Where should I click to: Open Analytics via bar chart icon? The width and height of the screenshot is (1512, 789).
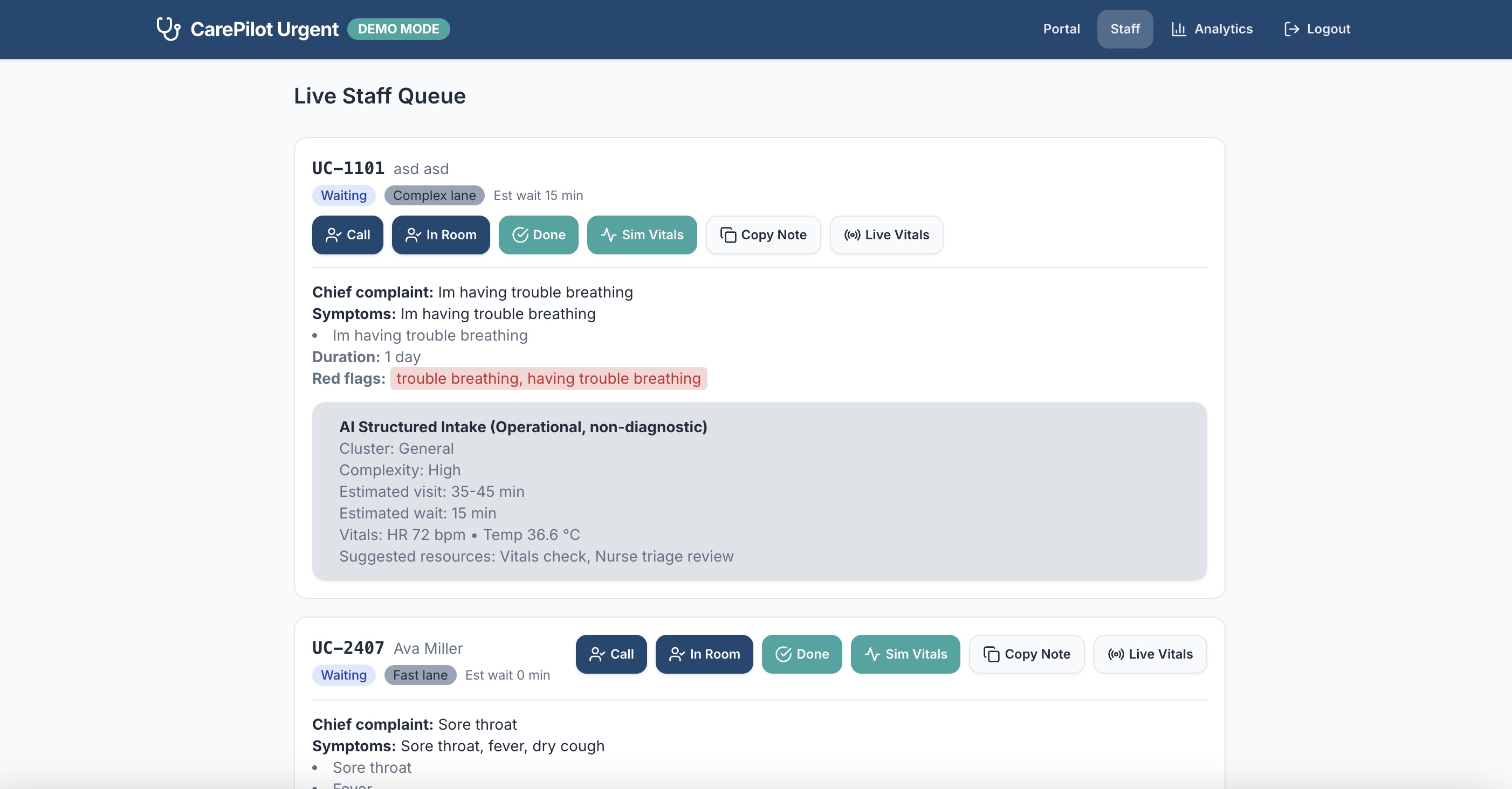(1179, 29)
